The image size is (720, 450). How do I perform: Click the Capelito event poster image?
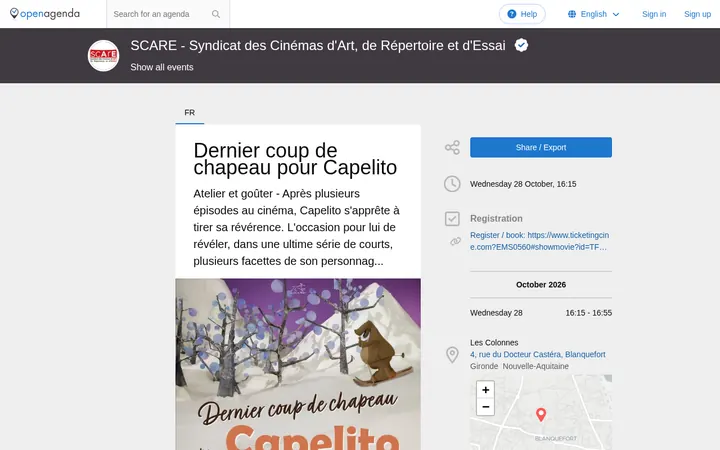tap(298, 364)
